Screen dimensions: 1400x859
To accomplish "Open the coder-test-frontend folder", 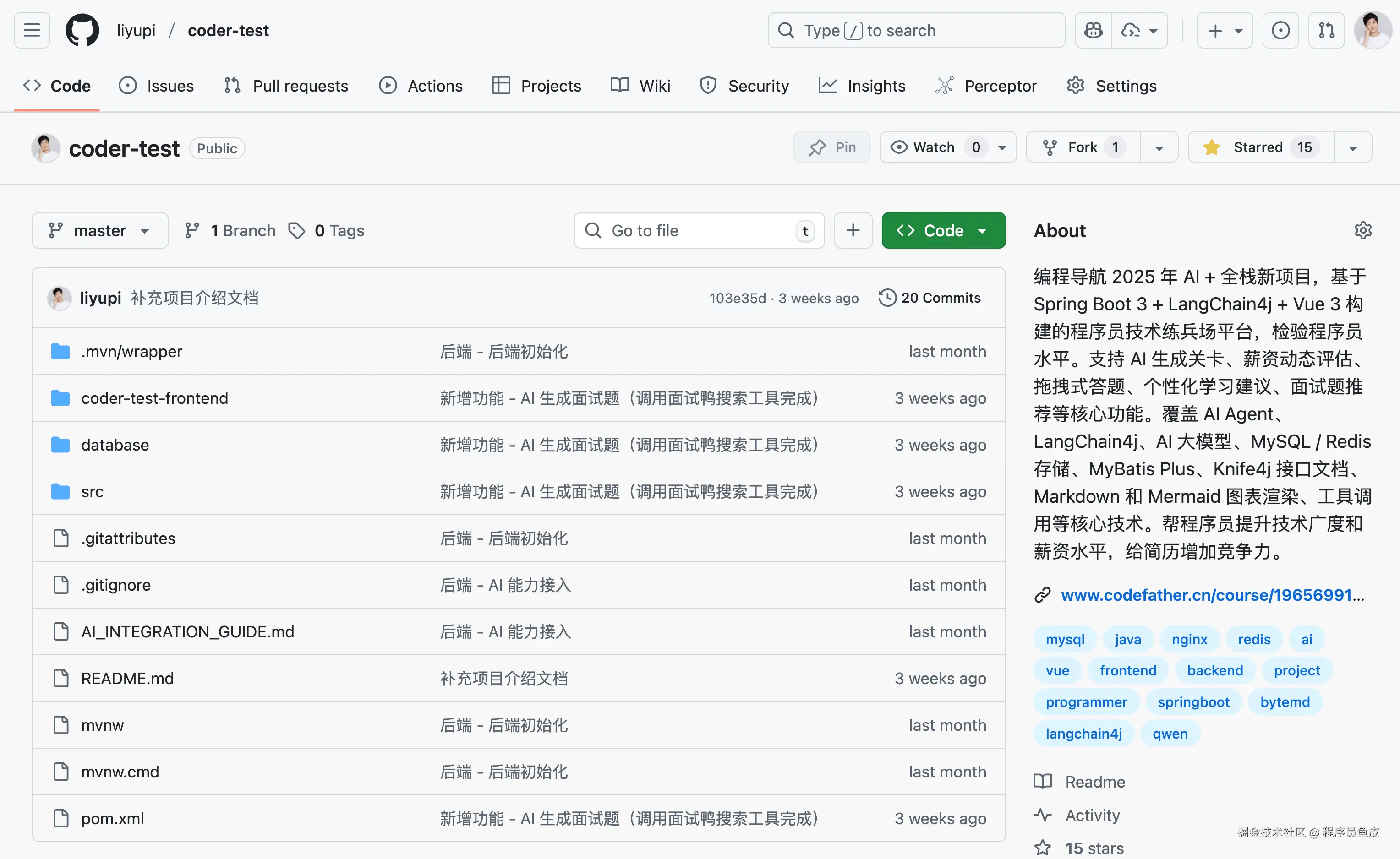I will click(154, 398).
